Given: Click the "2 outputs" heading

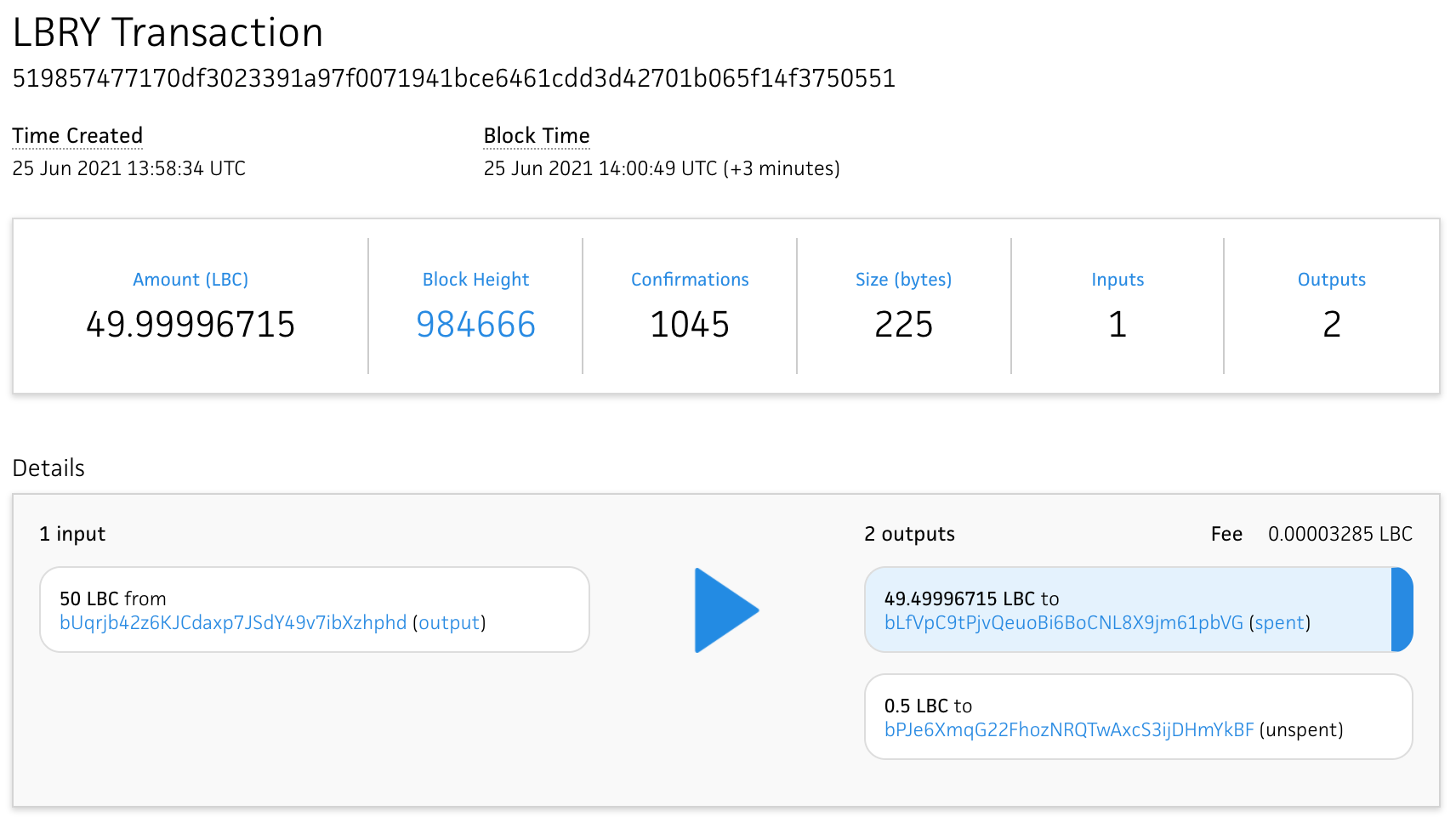Looking at the screenshot, I should pos(909,534).
